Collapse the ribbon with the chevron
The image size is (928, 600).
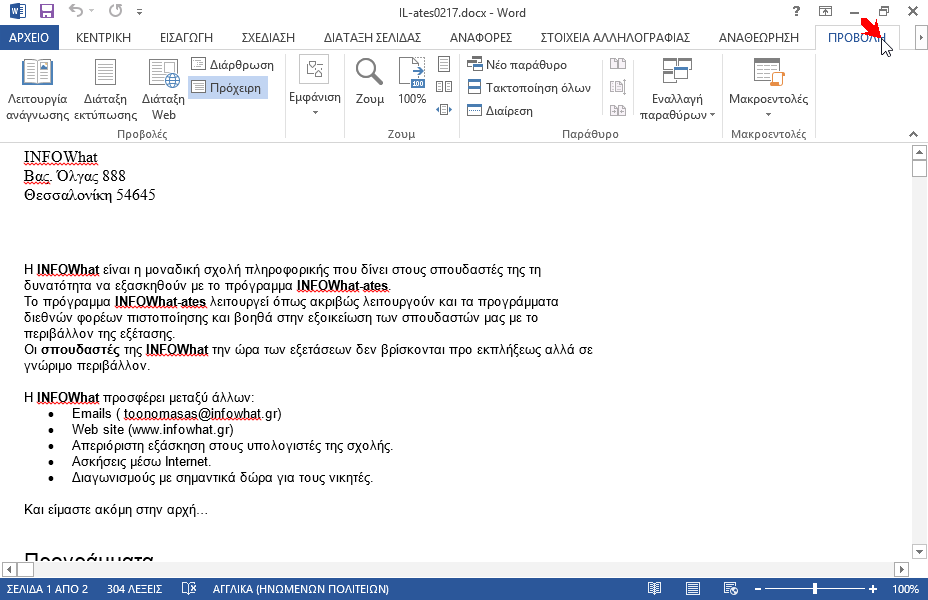pos(913,134)
